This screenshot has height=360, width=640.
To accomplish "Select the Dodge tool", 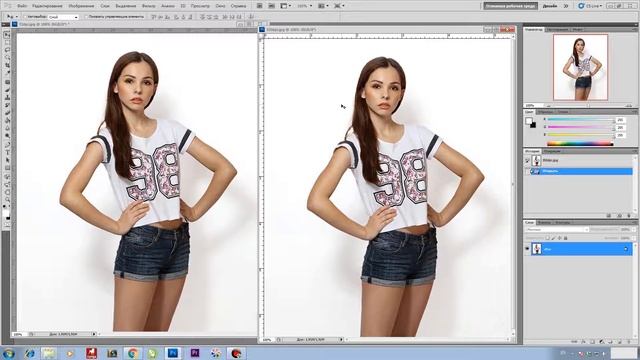I will (7, 136).
